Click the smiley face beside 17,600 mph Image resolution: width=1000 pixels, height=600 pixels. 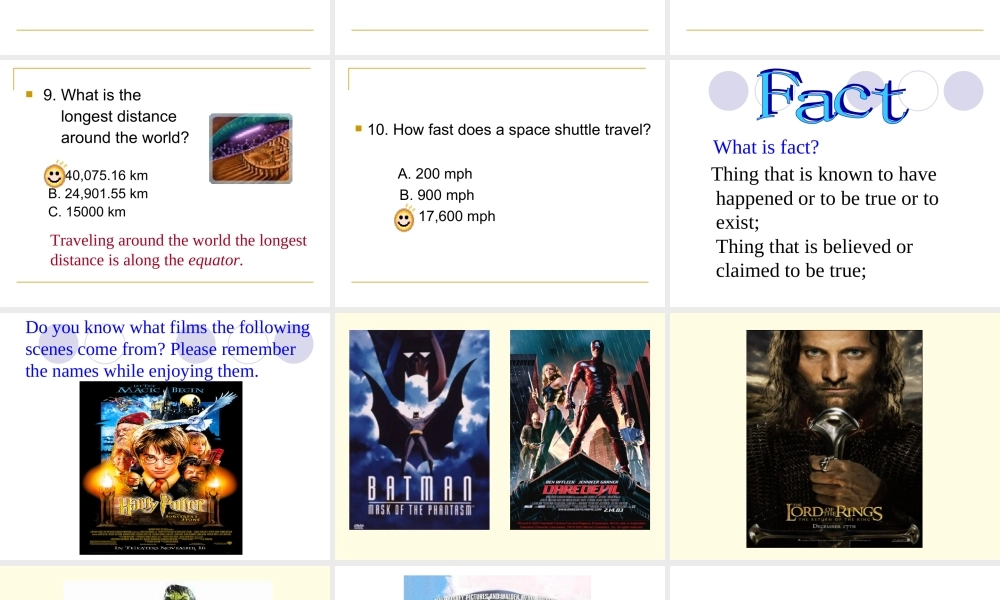(404, 219)
